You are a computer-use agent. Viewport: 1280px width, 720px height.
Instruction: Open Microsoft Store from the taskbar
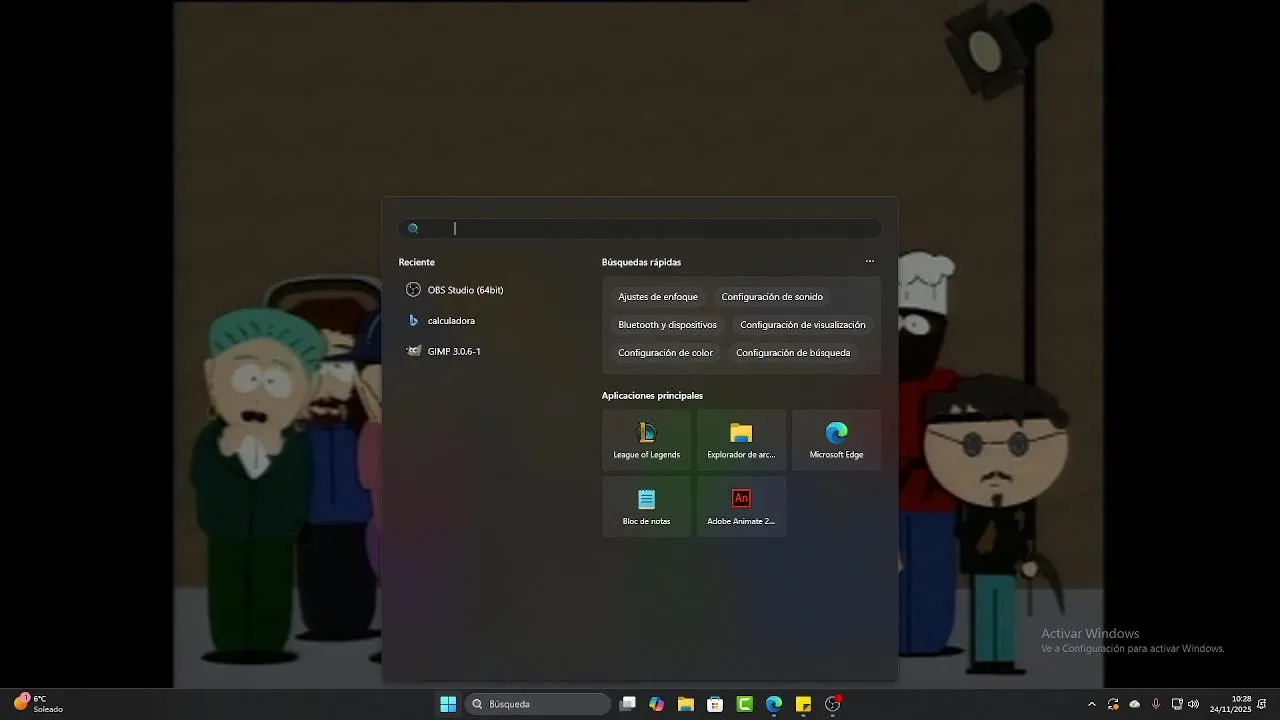[715, 704]
